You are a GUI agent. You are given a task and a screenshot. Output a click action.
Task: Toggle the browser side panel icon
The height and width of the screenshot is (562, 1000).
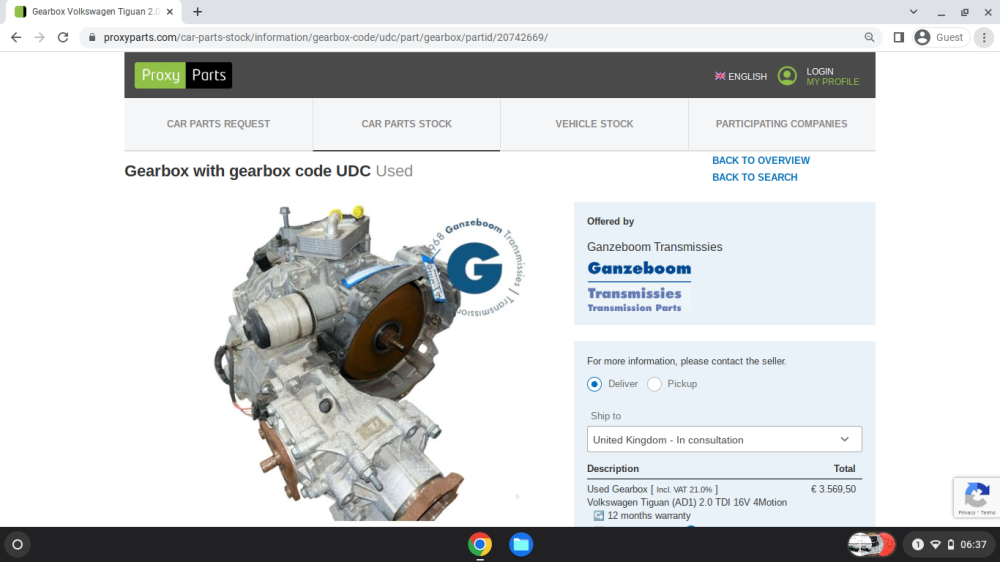point(899,38)
